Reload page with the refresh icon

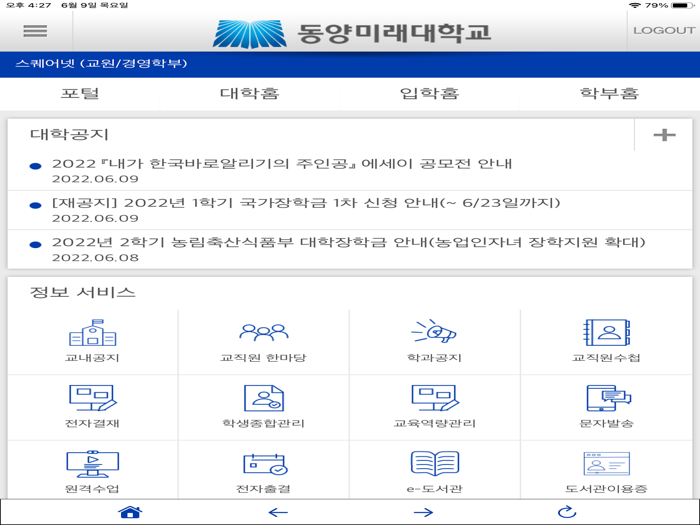567,512
